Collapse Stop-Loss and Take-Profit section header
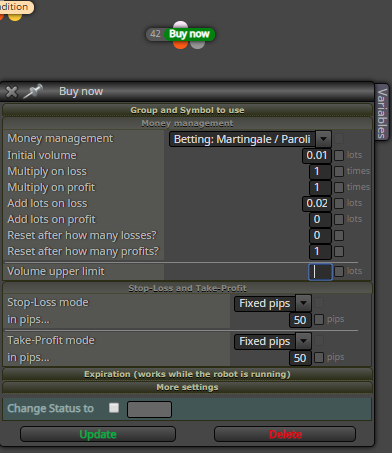 [x=187, y=288]
